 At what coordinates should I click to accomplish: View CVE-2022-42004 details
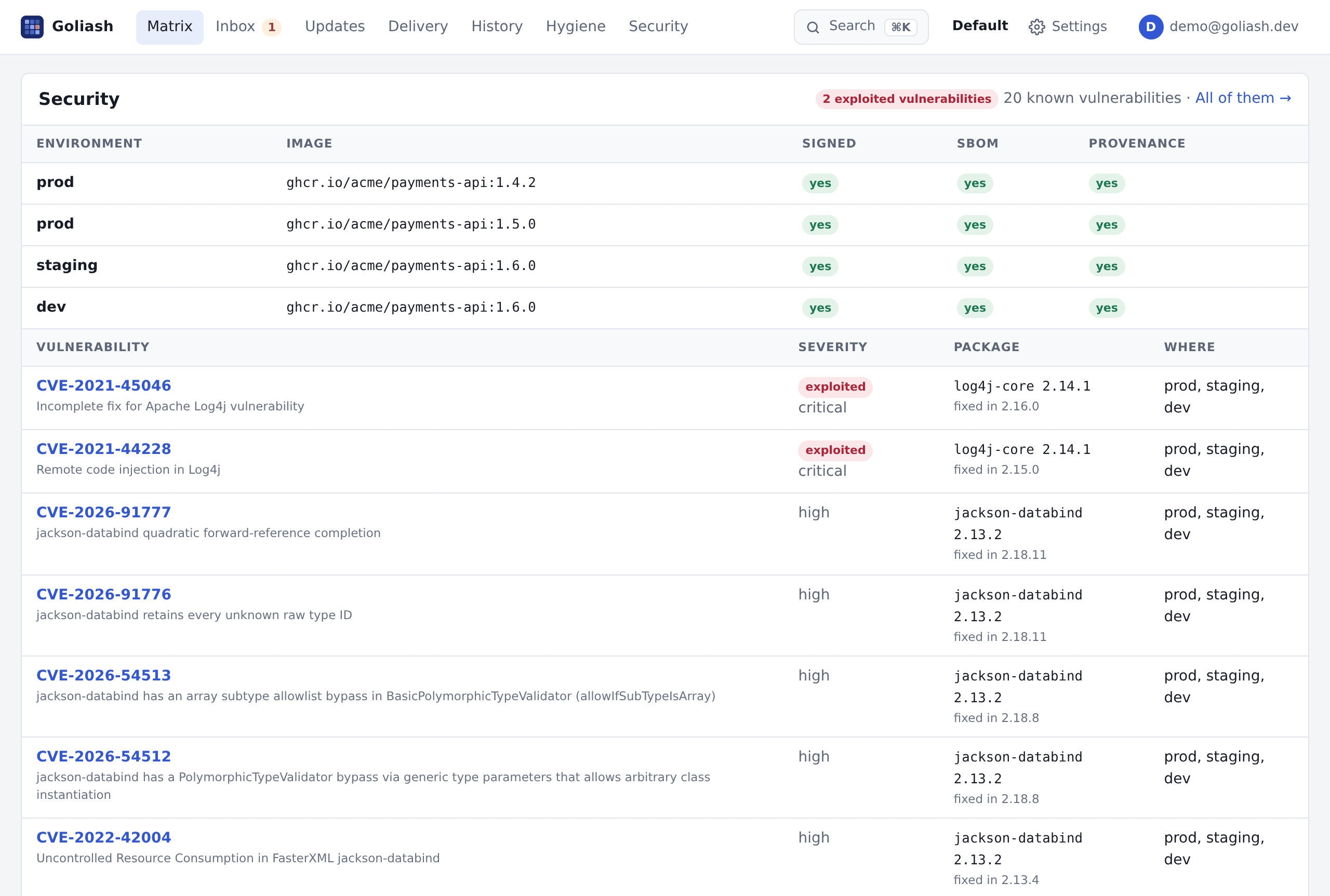103,838
